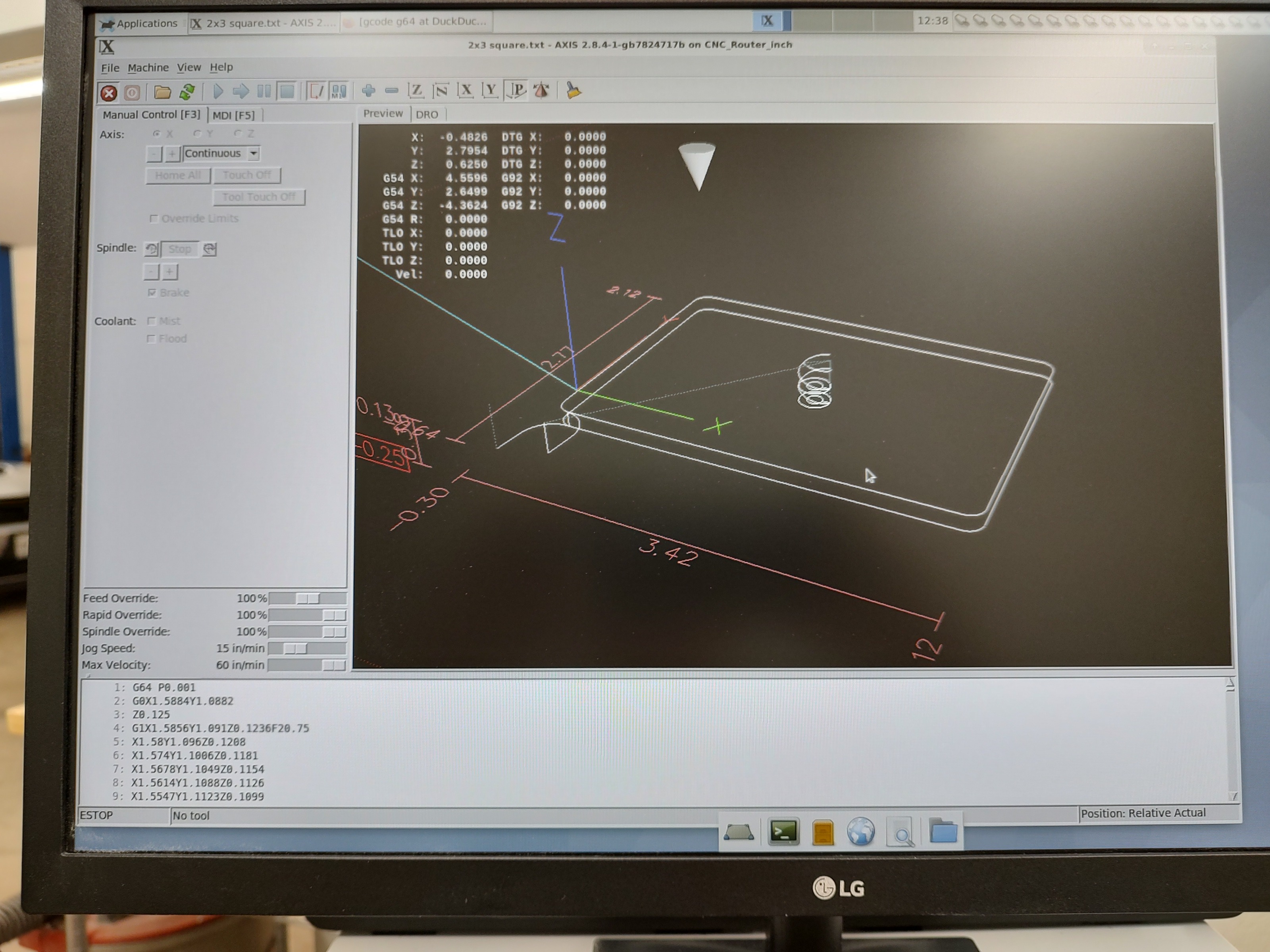The height and width of the screenshot is (952, 1270).
Task: Clear live plot with broom icon
Action: [x=573, y=90]
